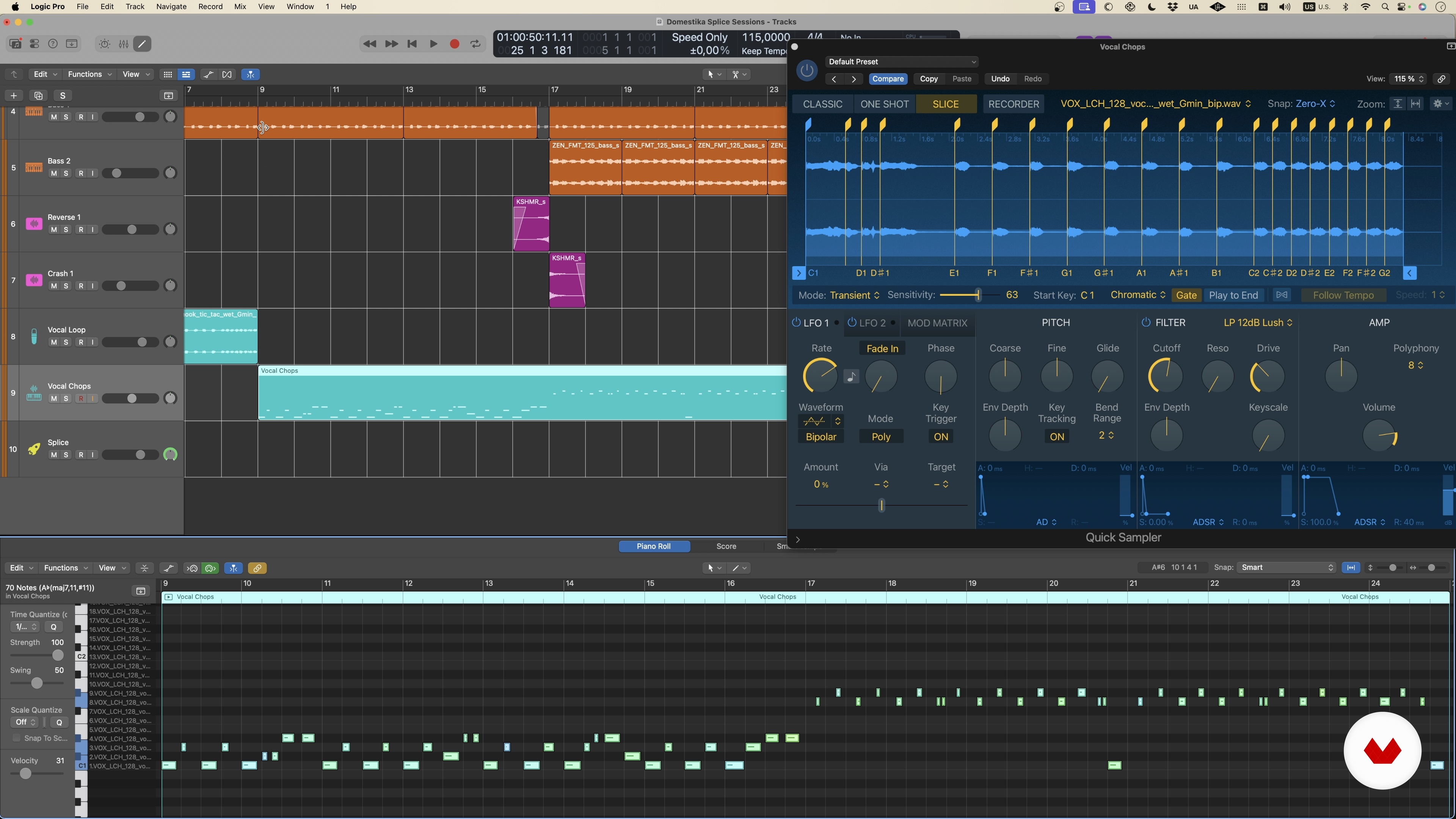Open the Library via the toolbar icon
1456x819 pixels.
(x=15, y=44)
